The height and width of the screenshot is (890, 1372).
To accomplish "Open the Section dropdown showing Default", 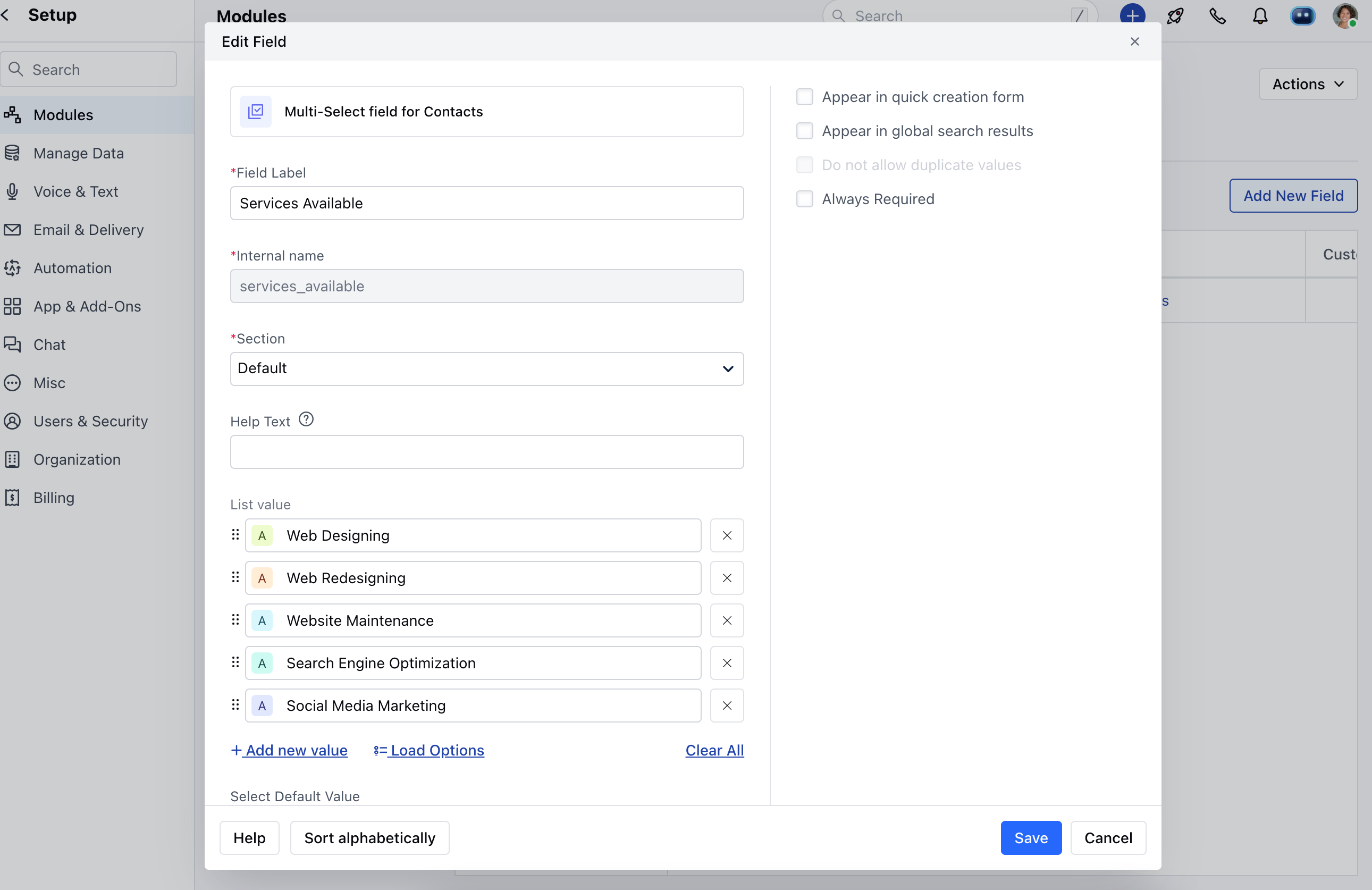I will tap(486, 368).
